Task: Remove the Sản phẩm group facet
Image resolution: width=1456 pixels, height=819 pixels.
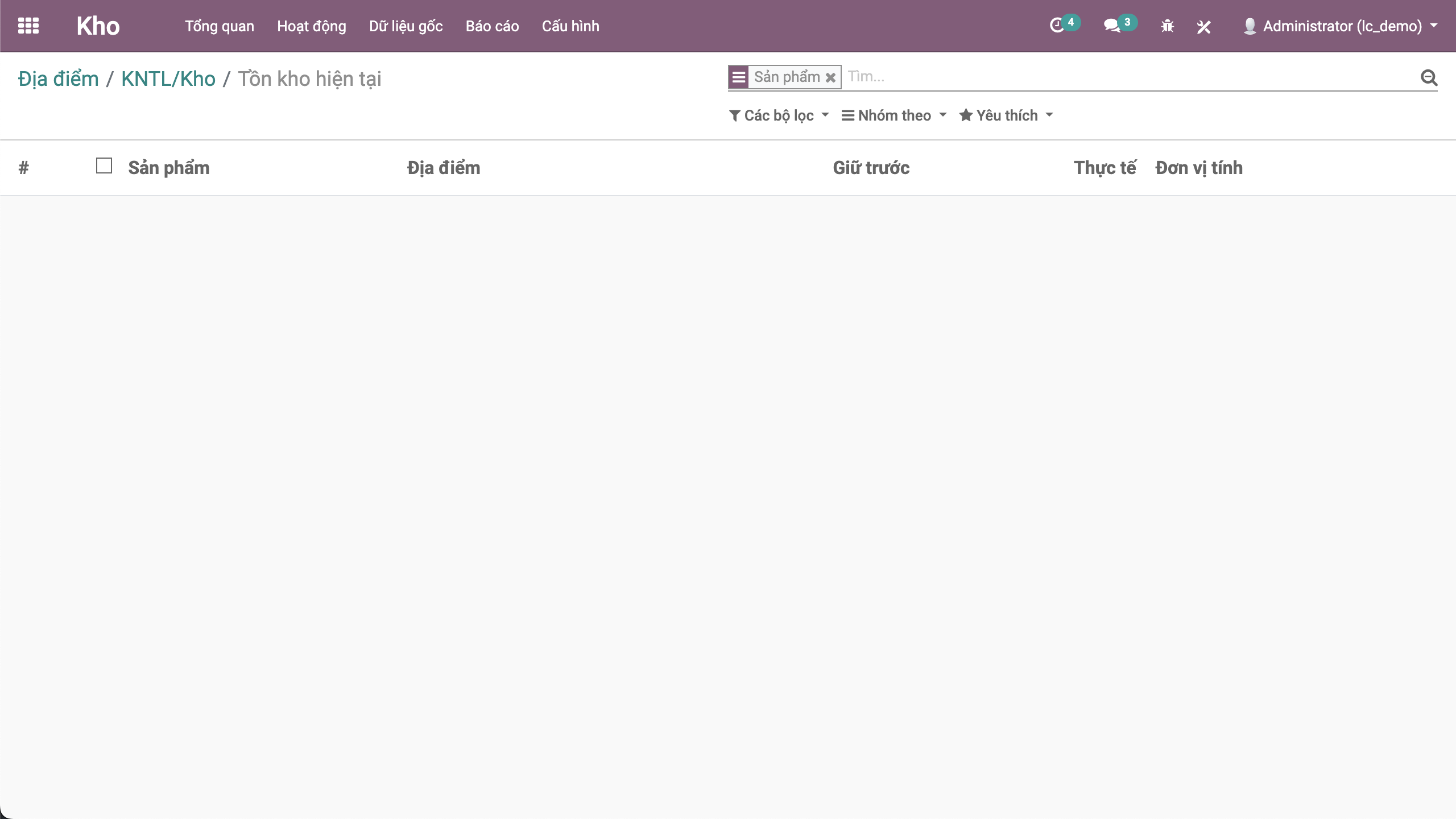Action: coord(830,77)
